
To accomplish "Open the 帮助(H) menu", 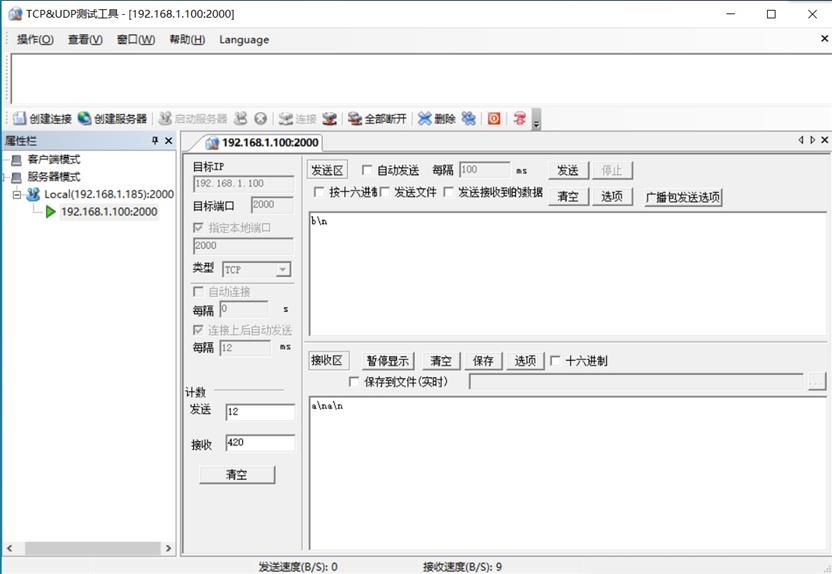I will [187, 39].
